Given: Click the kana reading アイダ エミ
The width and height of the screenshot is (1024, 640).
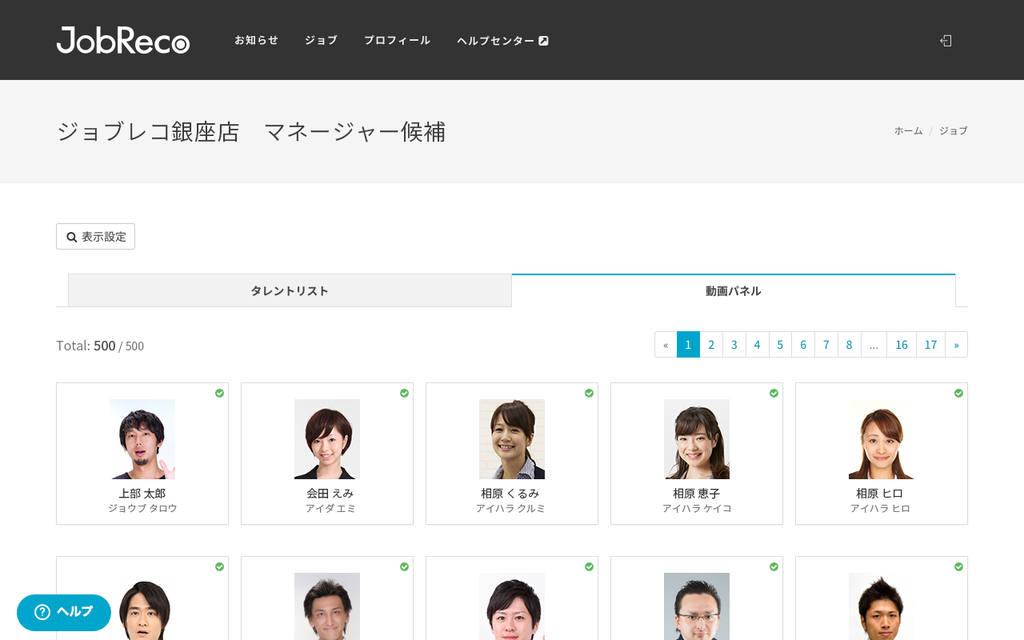Looking at the screenshot, I should 330,508.
